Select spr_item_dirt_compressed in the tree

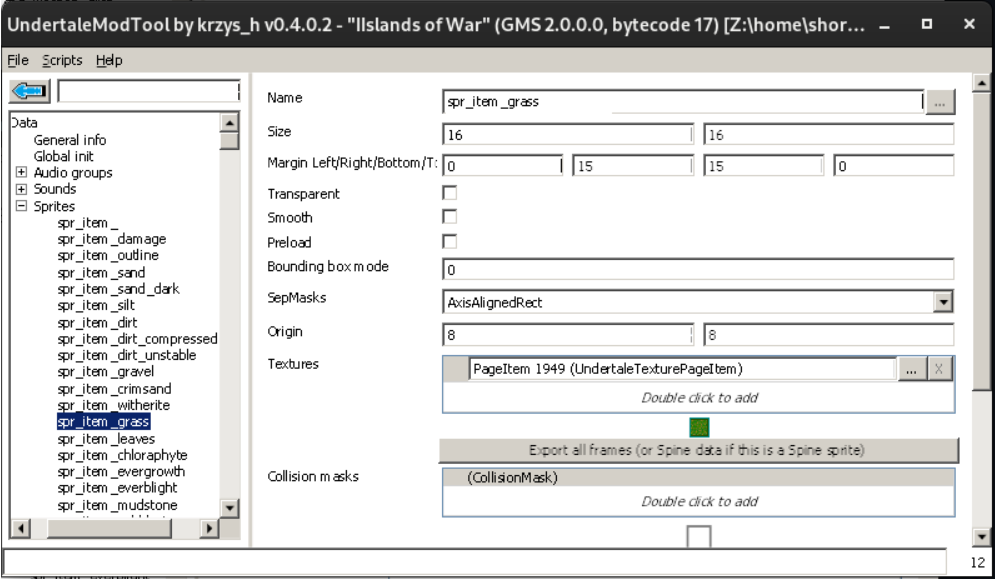pyautogui.click(x=137, y=339)
